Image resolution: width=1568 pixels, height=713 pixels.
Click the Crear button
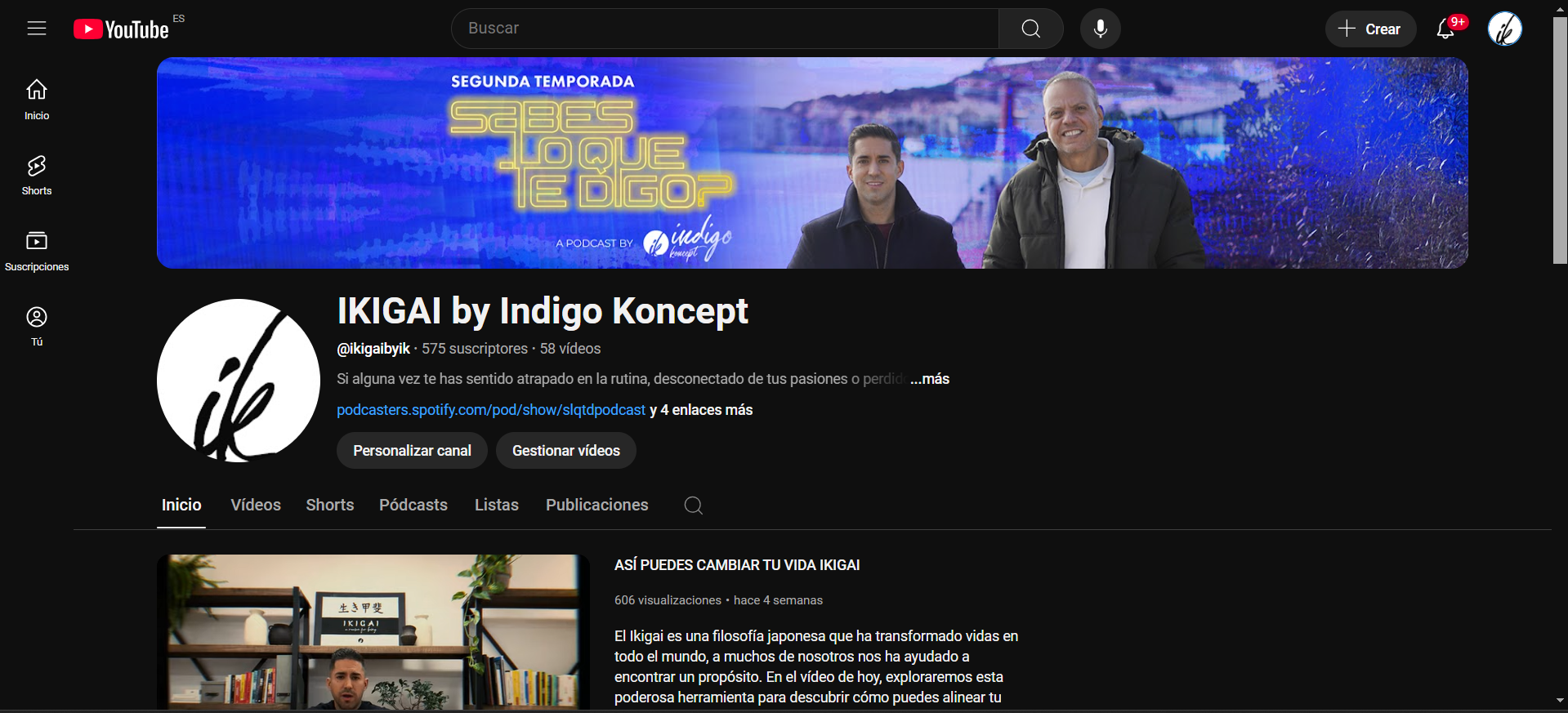(x=1370, y=29)
